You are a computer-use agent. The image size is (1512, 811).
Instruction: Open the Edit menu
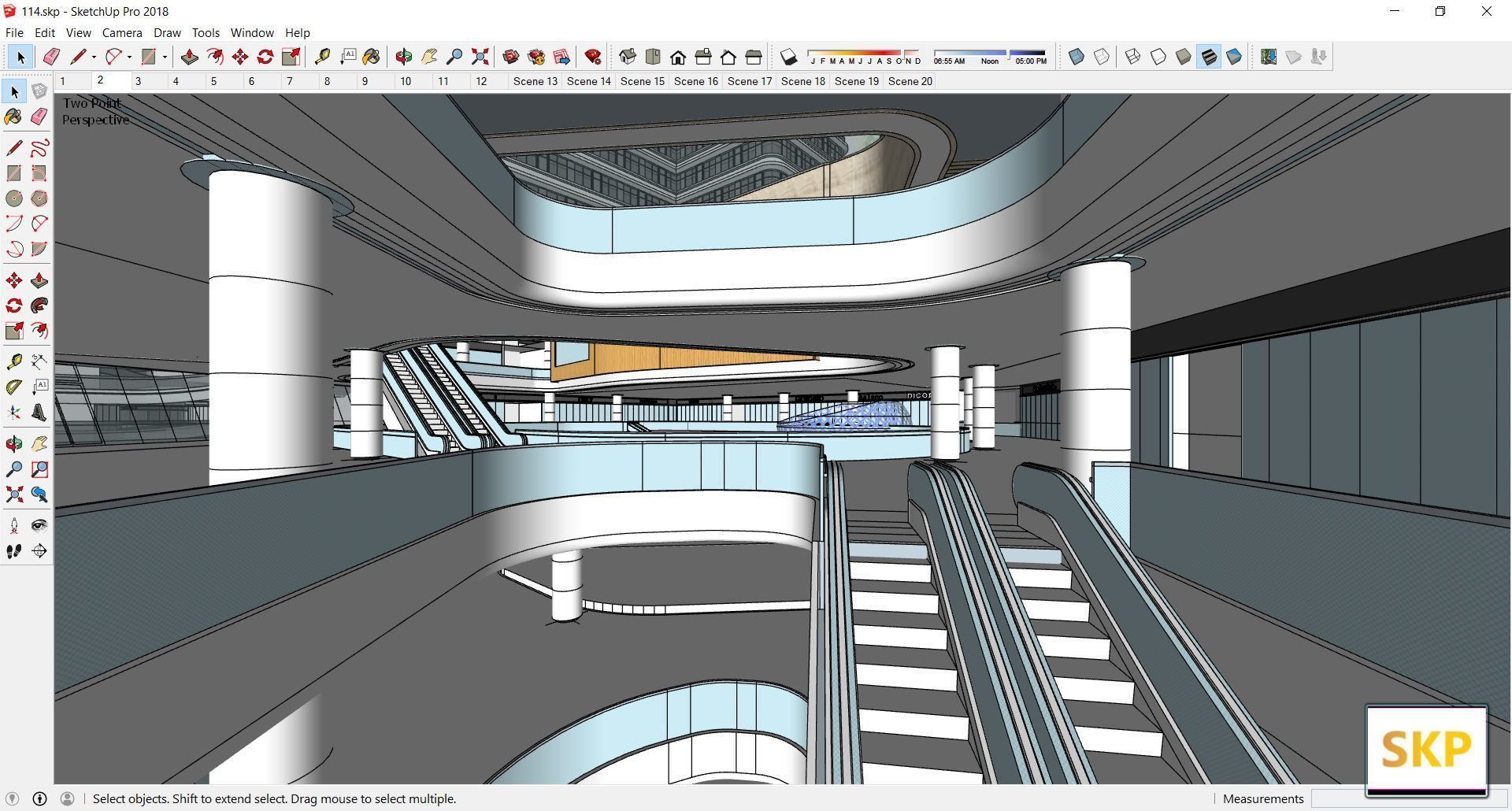click(x=44, y=32)
